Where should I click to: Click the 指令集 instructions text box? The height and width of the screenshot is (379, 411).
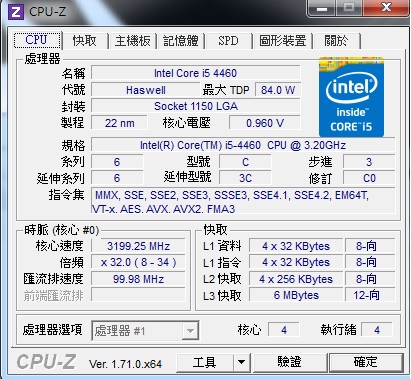pyautogui.click(x=243, y=201)
